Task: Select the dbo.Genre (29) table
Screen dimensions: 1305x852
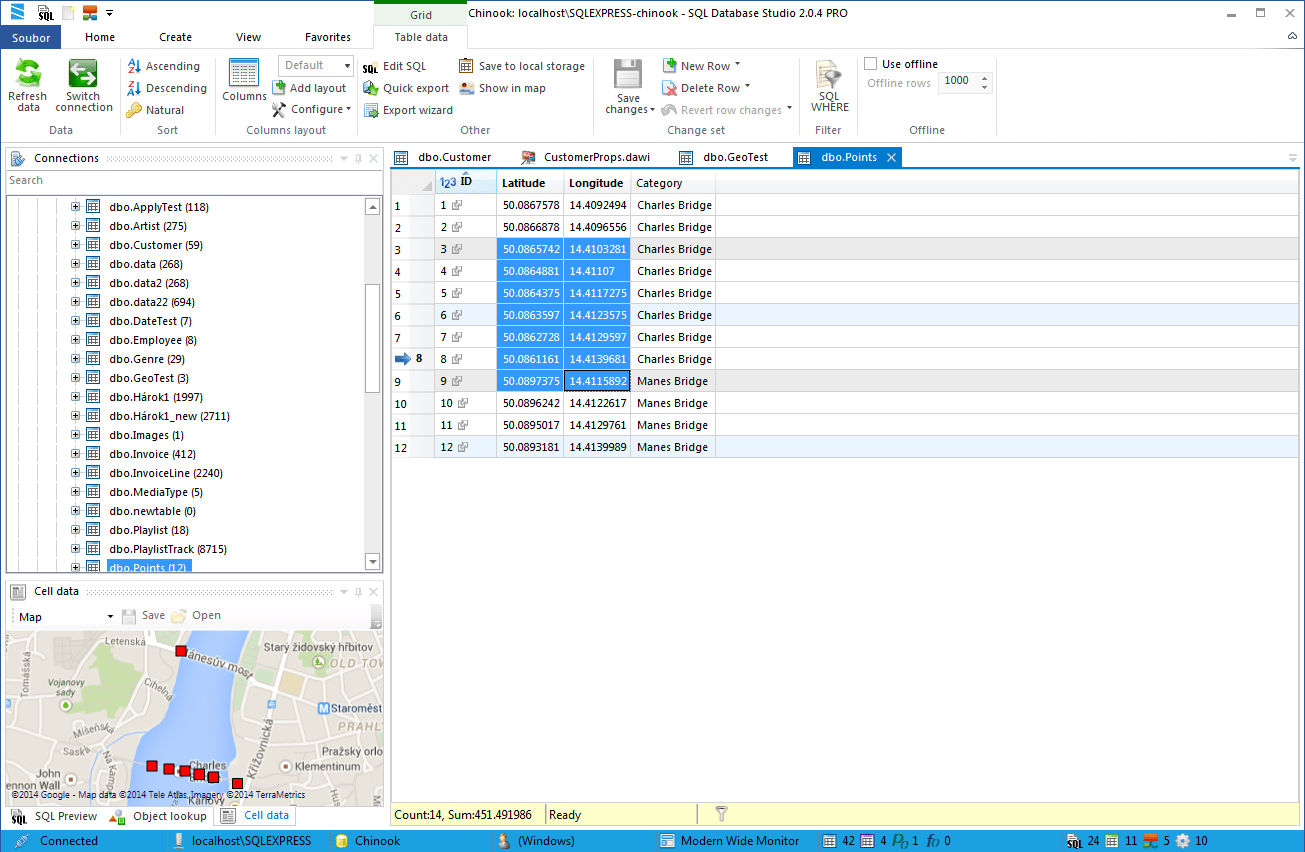Action: pyautogui.click(x=147, y=359)
